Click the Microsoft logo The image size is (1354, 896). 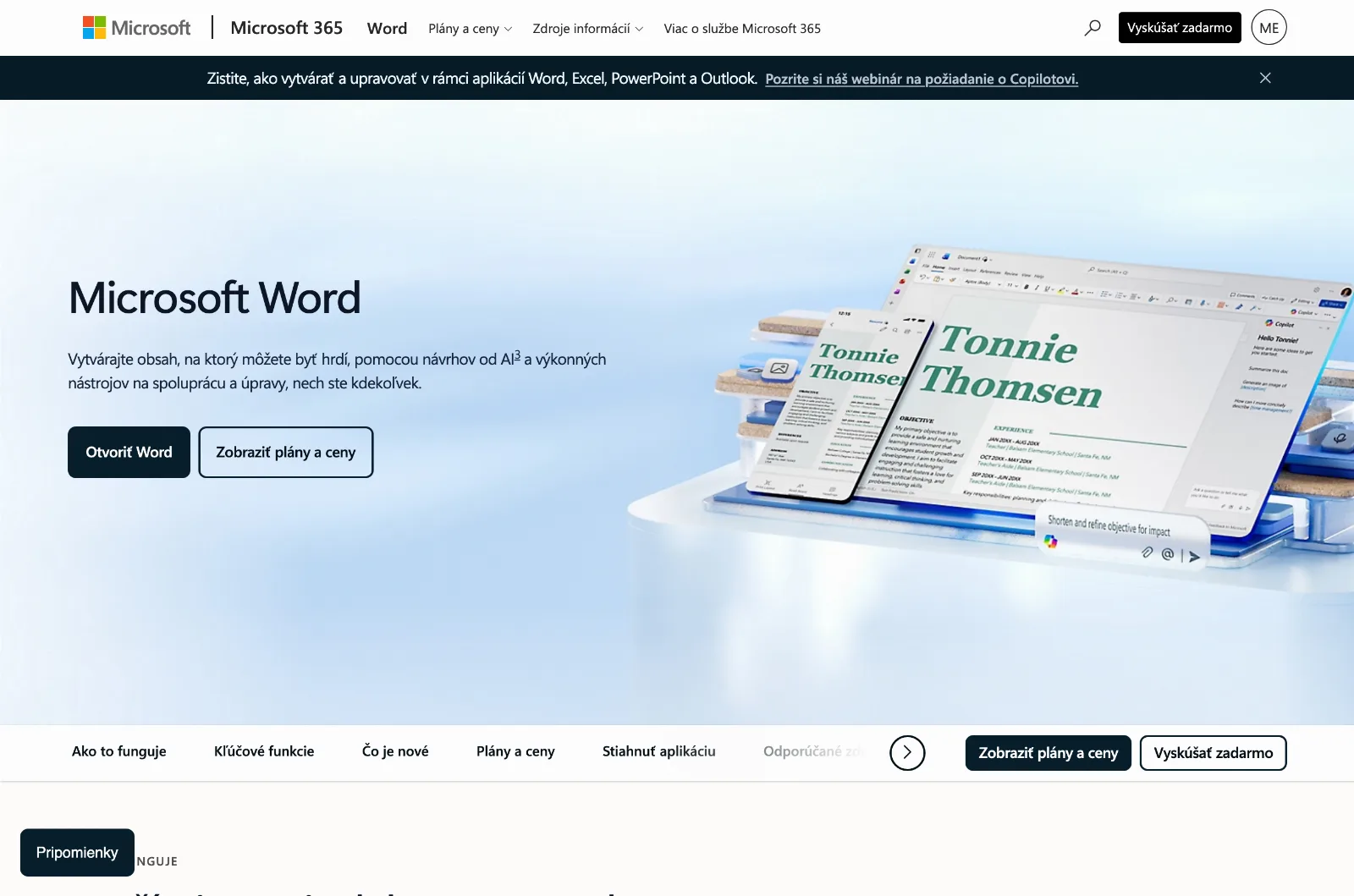136,28
